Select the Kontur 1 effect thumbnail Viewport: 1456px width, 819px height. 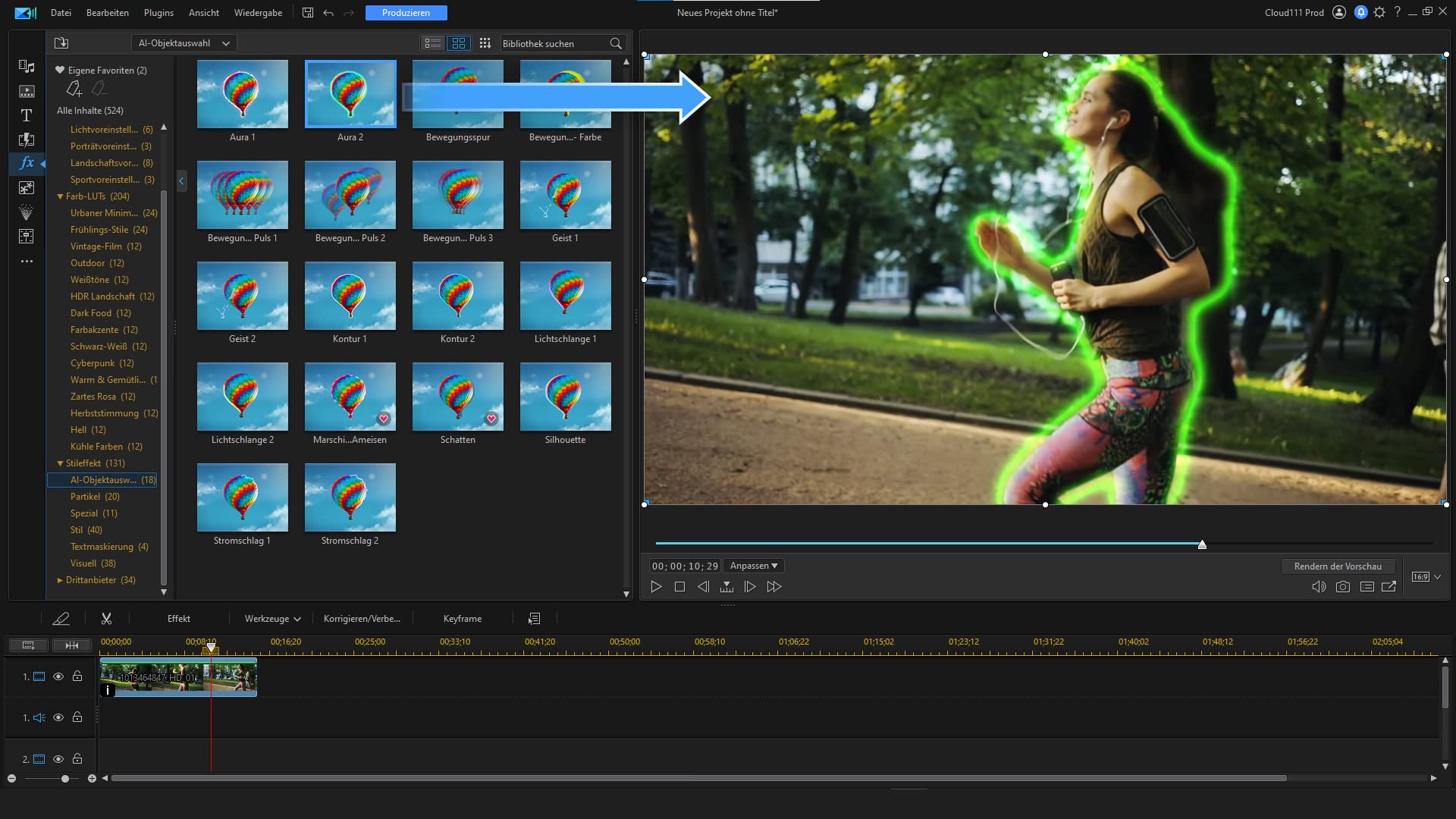coord(350,296)
